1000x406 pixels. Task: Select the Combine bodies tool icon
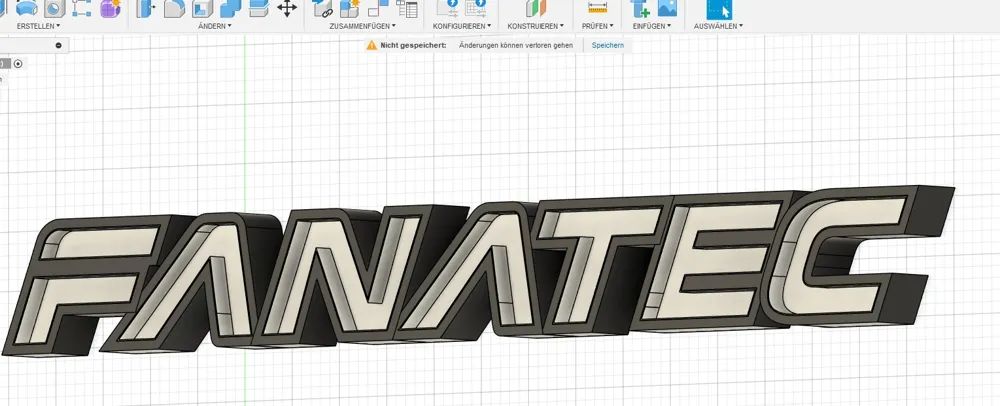tap(230, 8)
